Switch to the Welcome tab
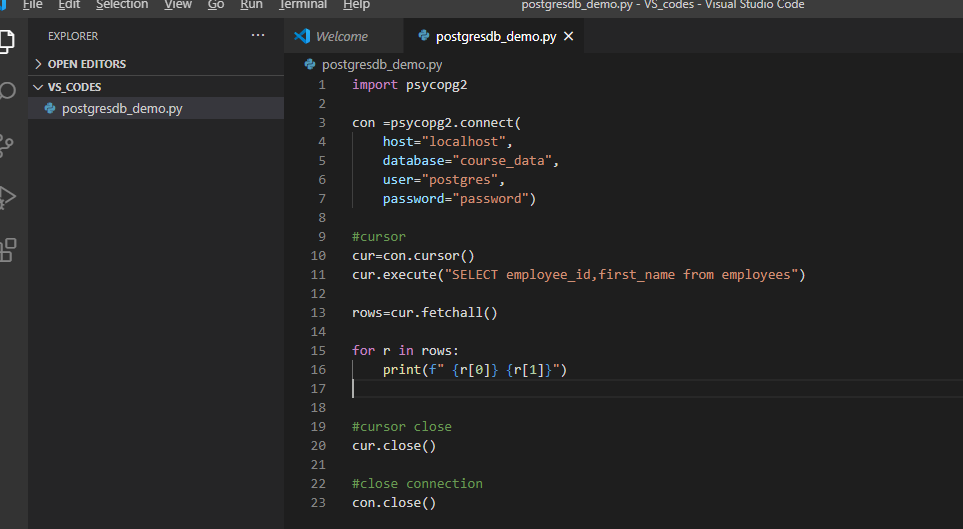The height and width of the screenshot is (529, 963). [344, 36]
